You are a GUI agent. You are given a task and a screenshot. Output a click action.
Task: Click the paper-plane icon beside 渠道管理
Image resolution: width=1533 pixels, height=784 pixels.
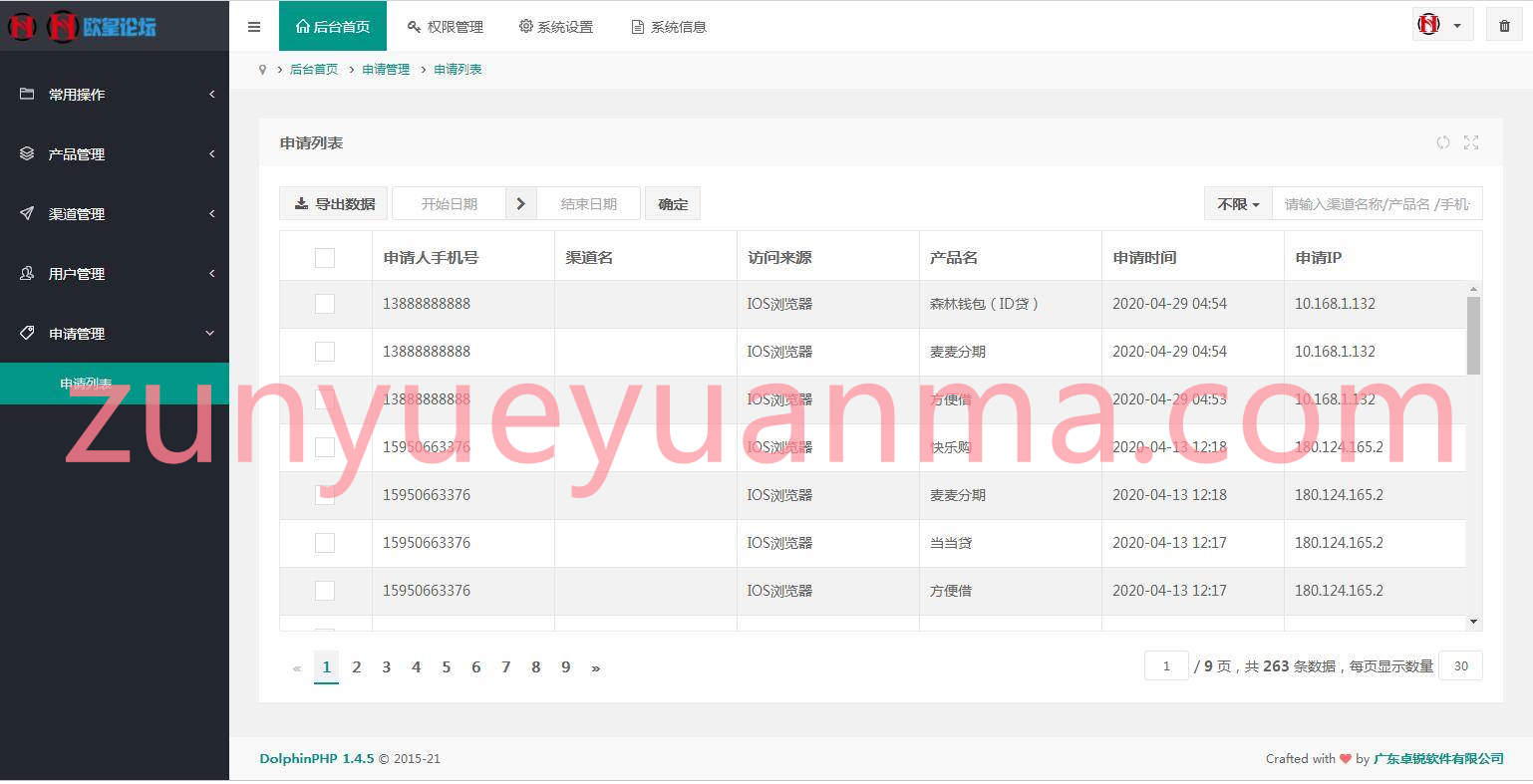point(27,213)
